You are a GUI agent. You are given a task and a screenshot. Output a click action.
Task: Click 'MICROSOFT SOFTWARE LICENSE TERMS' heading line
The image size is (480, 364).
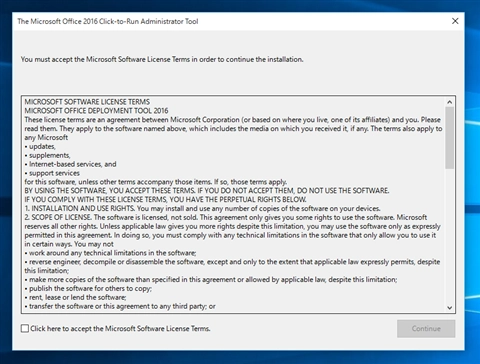[x=87, y=102]
